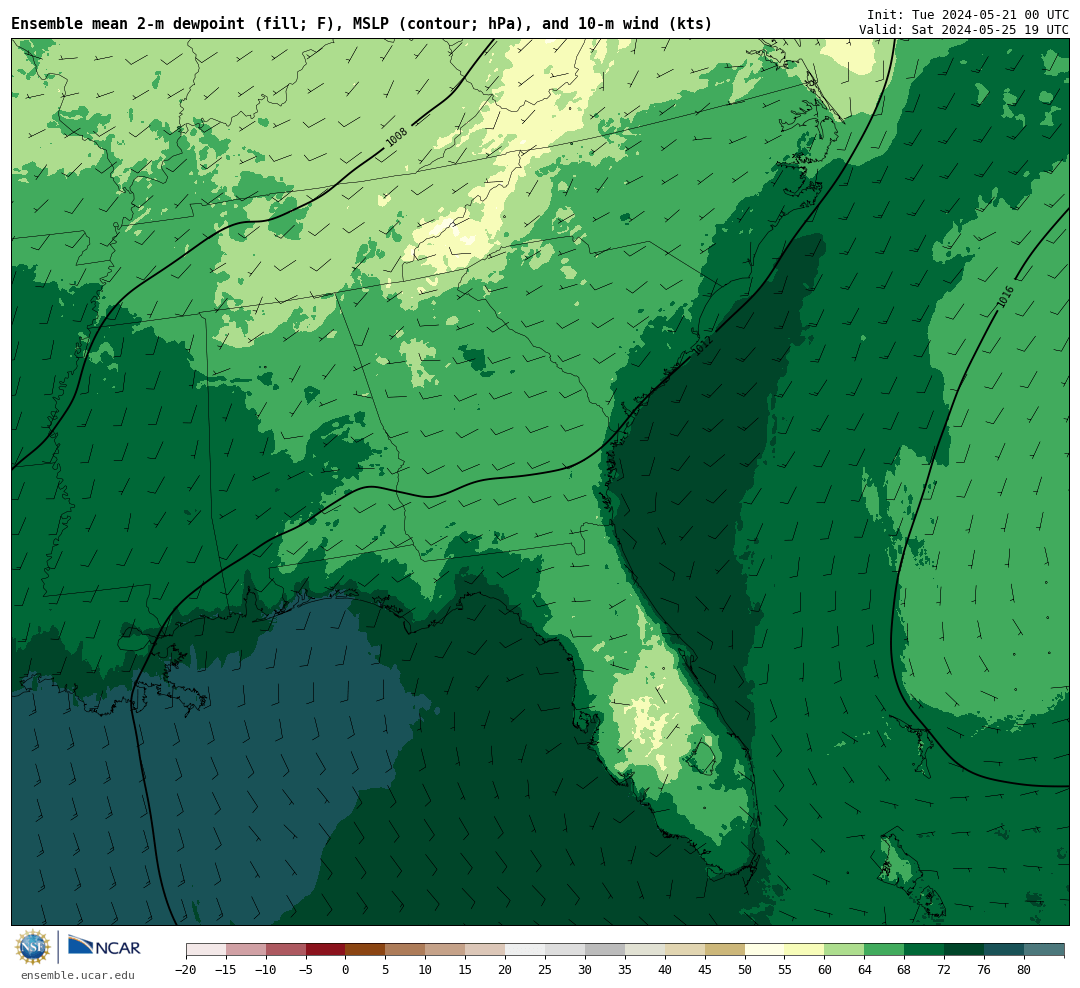This screenshot has width=1080, height=988.
Task: Click the NSF logo
Action: [32, 947]
